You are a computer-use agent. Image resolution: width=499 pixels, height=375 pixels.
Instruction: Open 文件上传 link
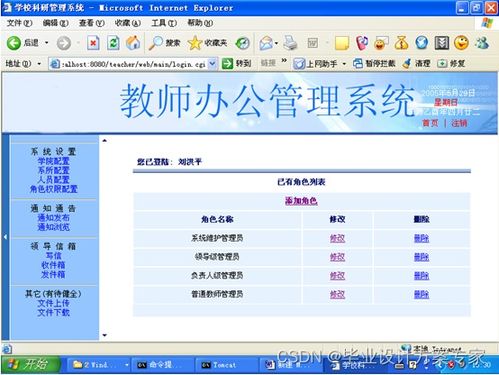point(53,303)
